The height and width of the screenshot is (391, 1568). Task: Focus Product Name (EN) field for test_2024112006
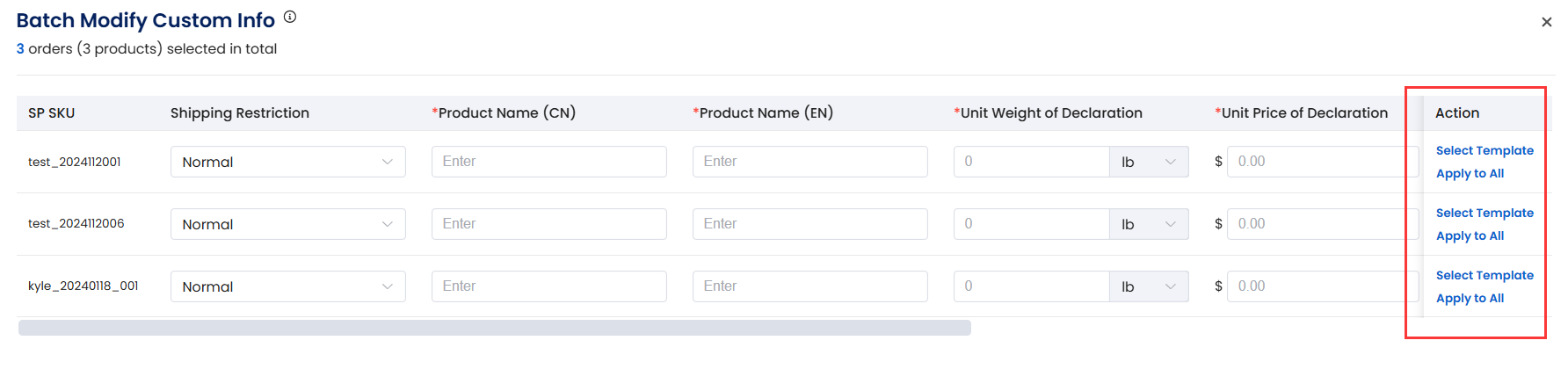[809, 224]
